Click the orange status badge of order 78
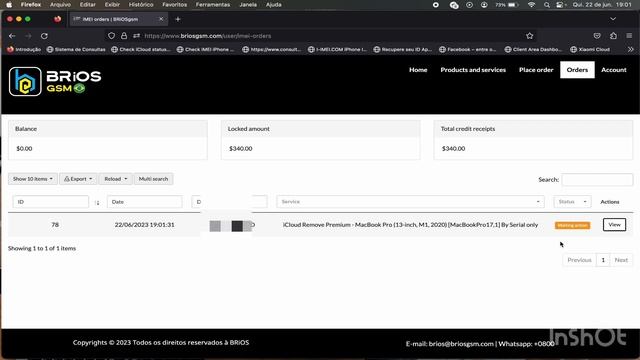640x360 pixels. tap(572, 225)
